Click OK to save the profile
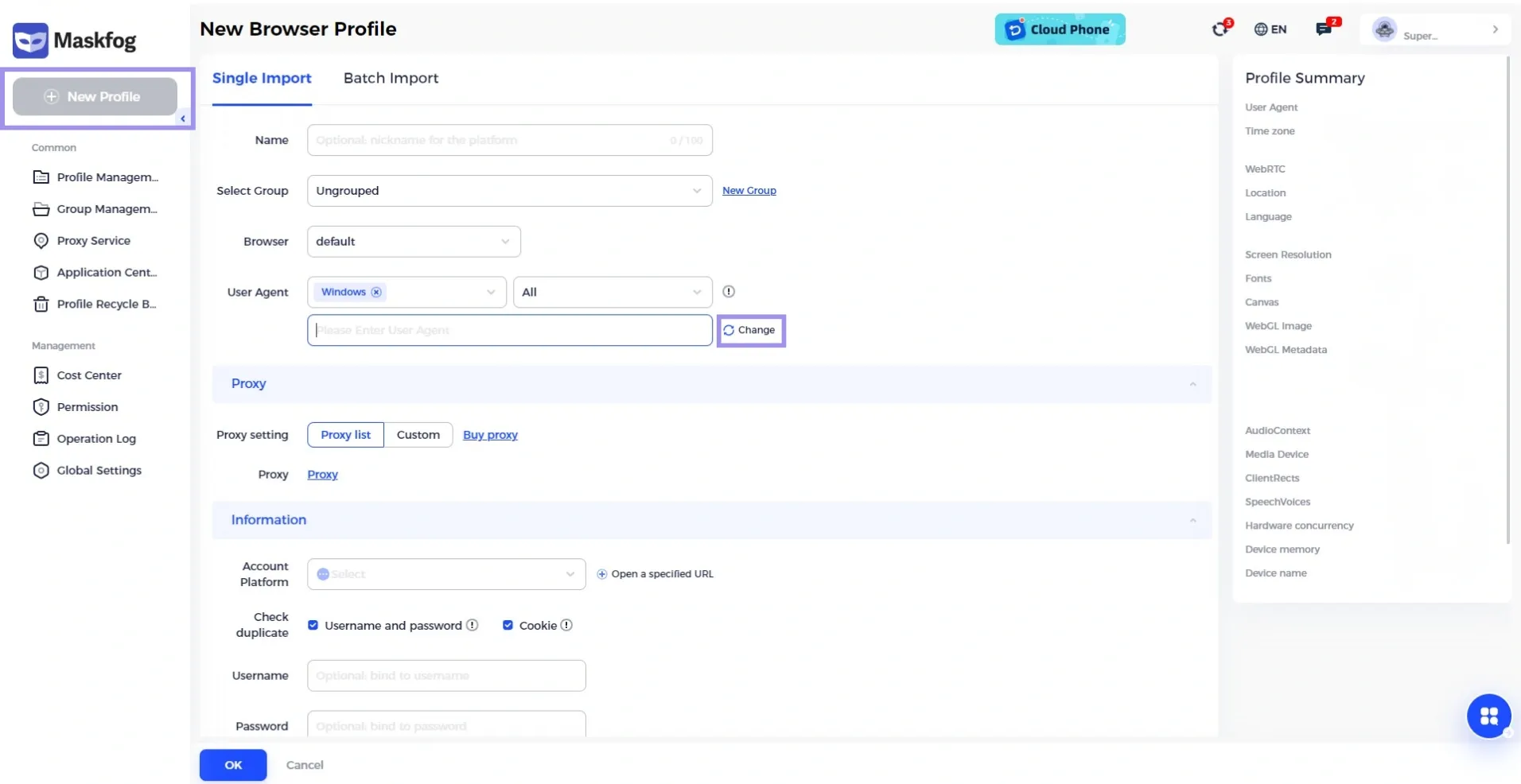 coord(232,764)
